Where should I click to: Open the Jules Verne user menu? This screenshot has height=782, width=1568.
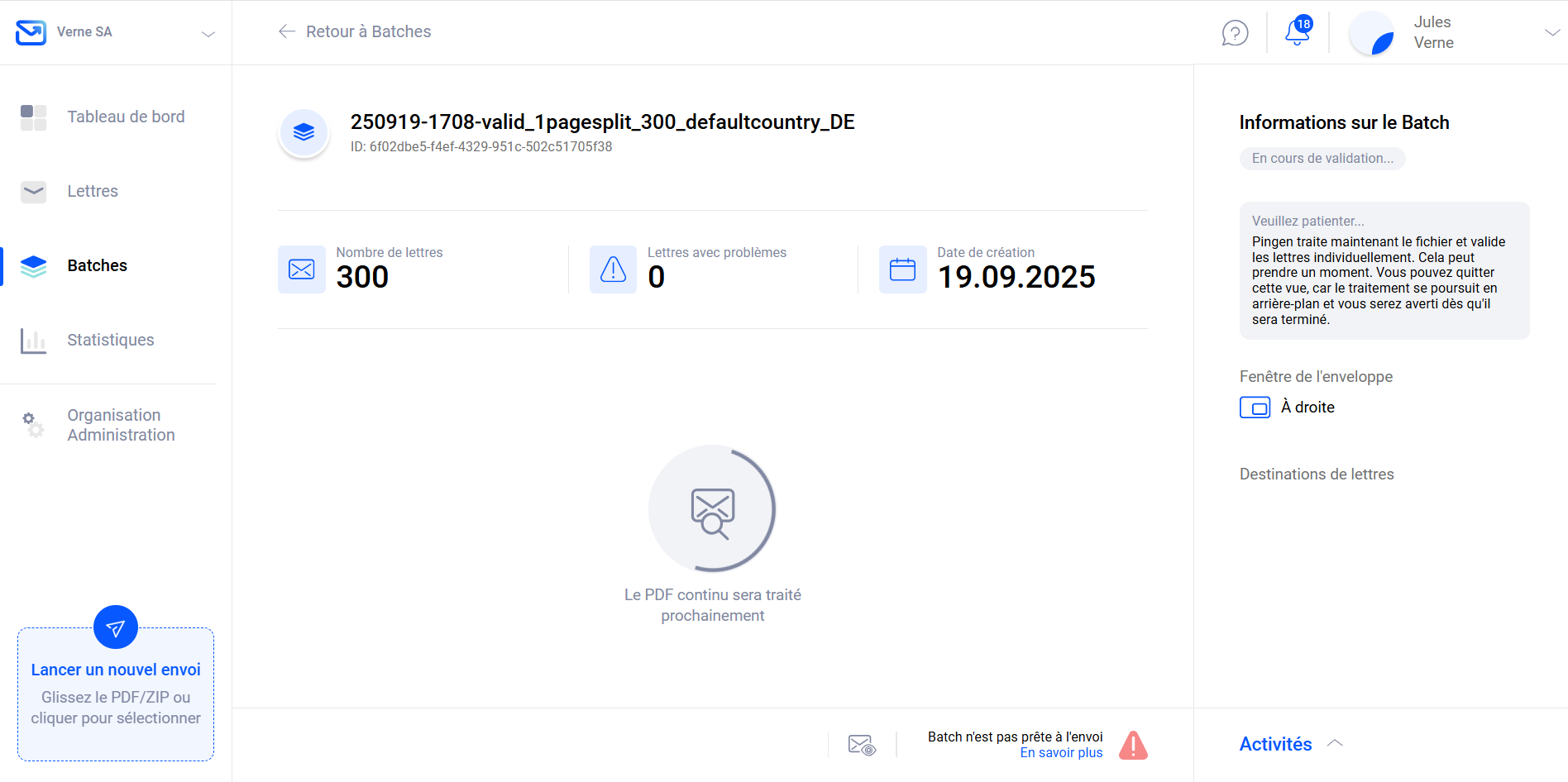1551,32
